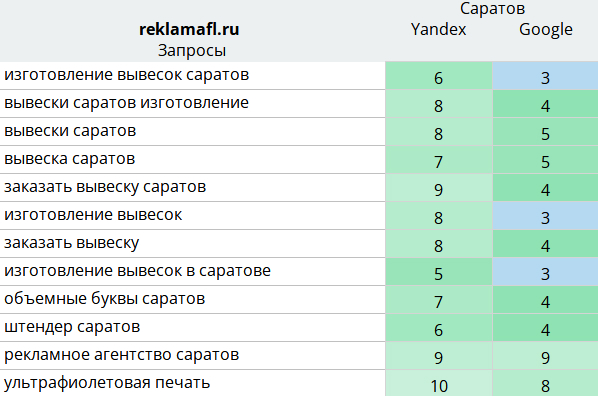598x396 pixels.
Task: Click Yandex position 10 for 'ультрафиолетовая печать'
Action: point(439,383)
